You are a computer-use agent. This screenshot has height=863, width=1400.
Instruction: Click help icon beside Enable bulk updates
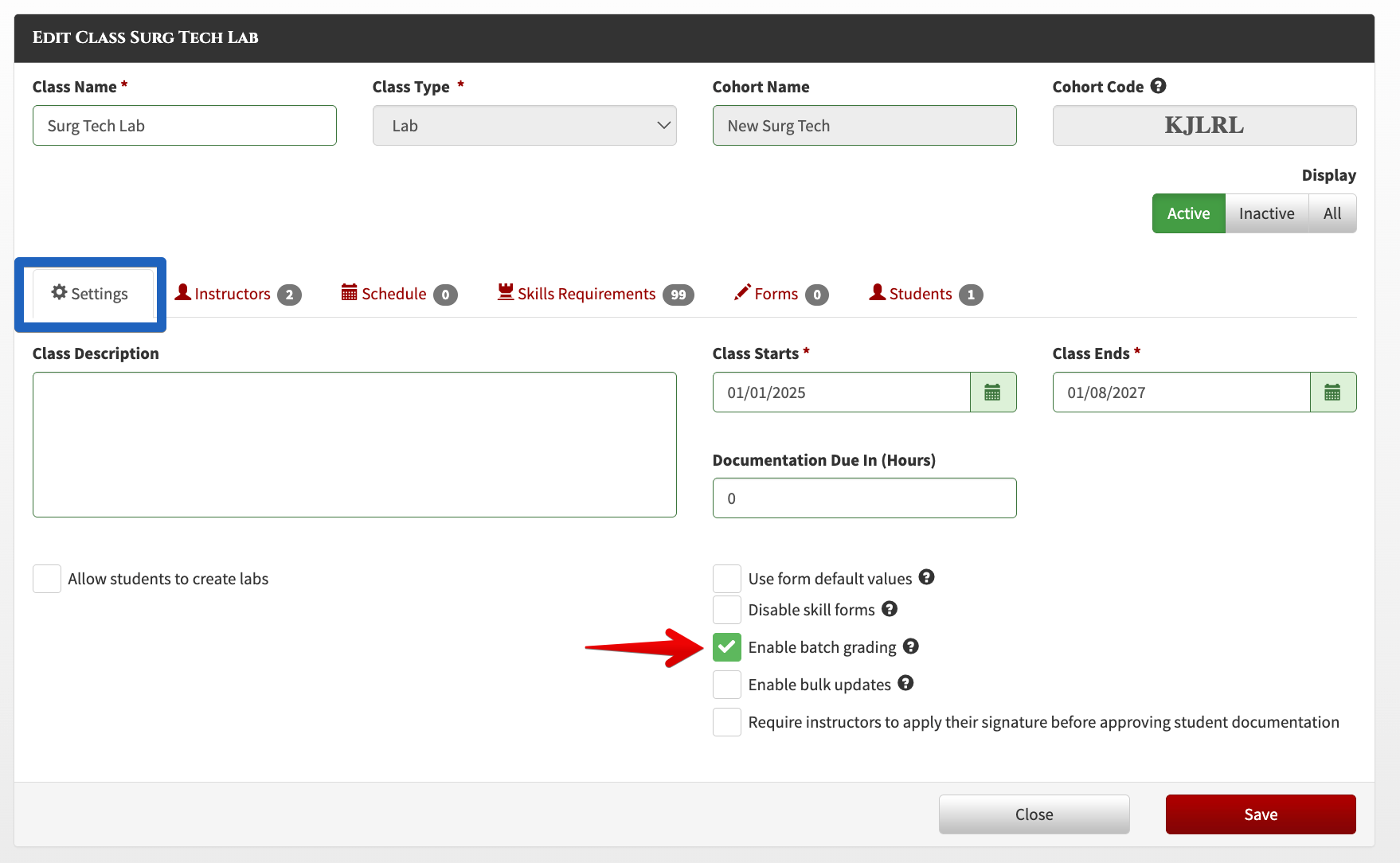click(905, 683)
